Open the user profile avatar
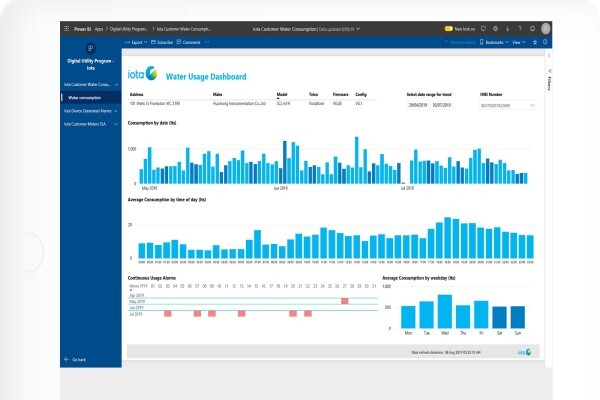 (546, 28)
